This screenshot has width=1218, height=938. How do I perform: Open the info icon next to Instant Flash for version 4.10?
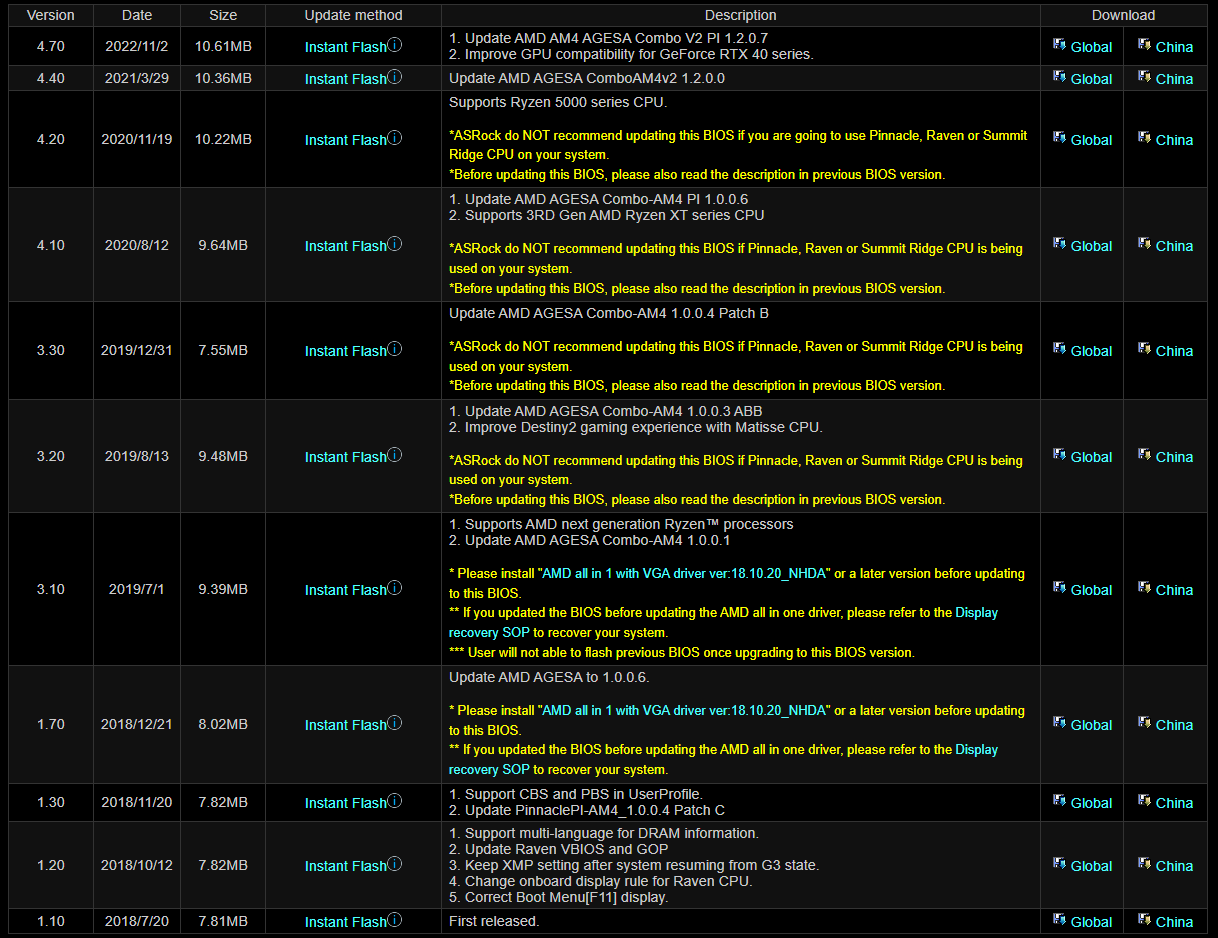(394, 244)
